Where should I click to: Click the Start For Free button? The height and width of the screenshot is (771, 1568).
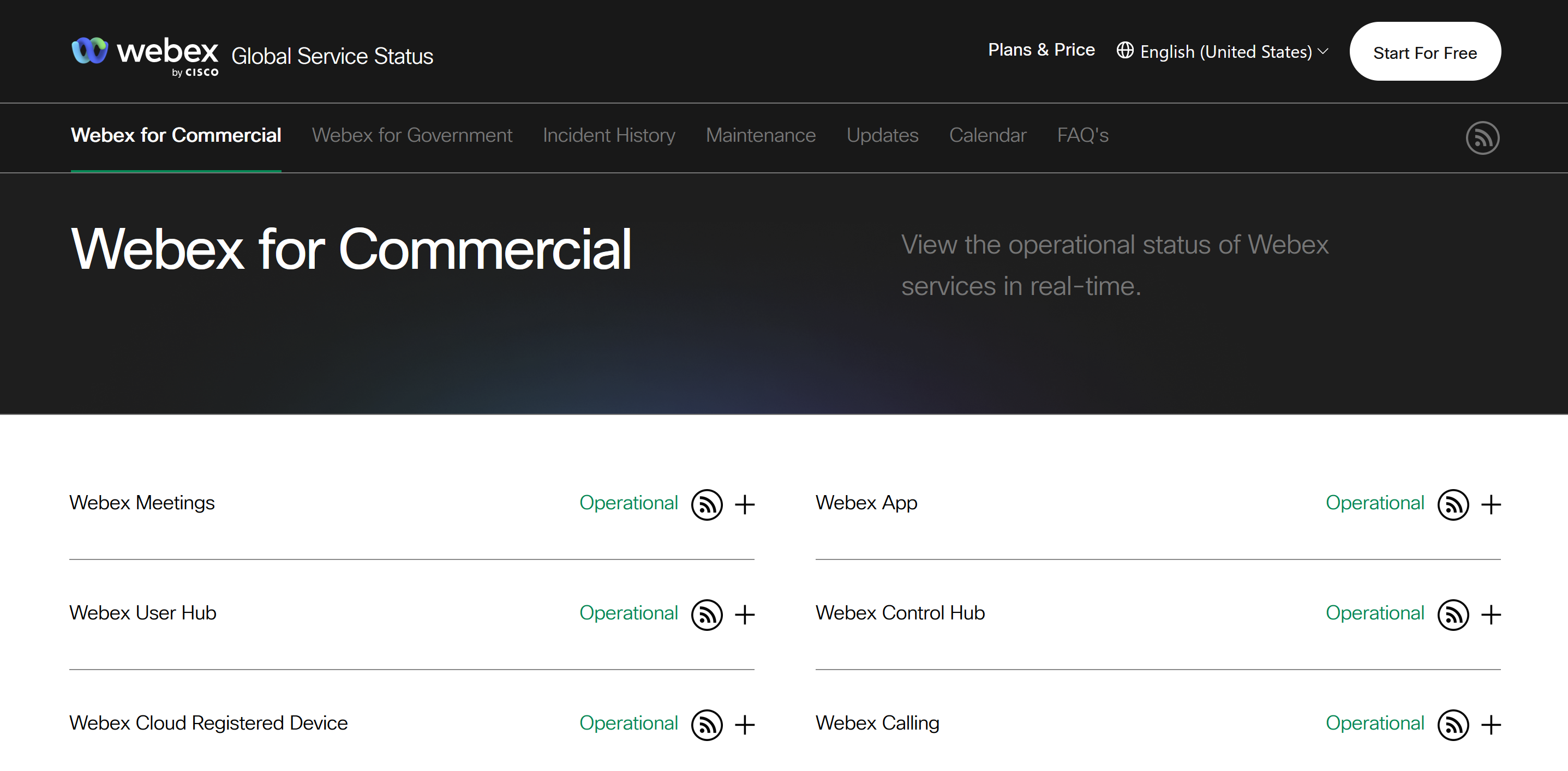[x=1425, y=51]
